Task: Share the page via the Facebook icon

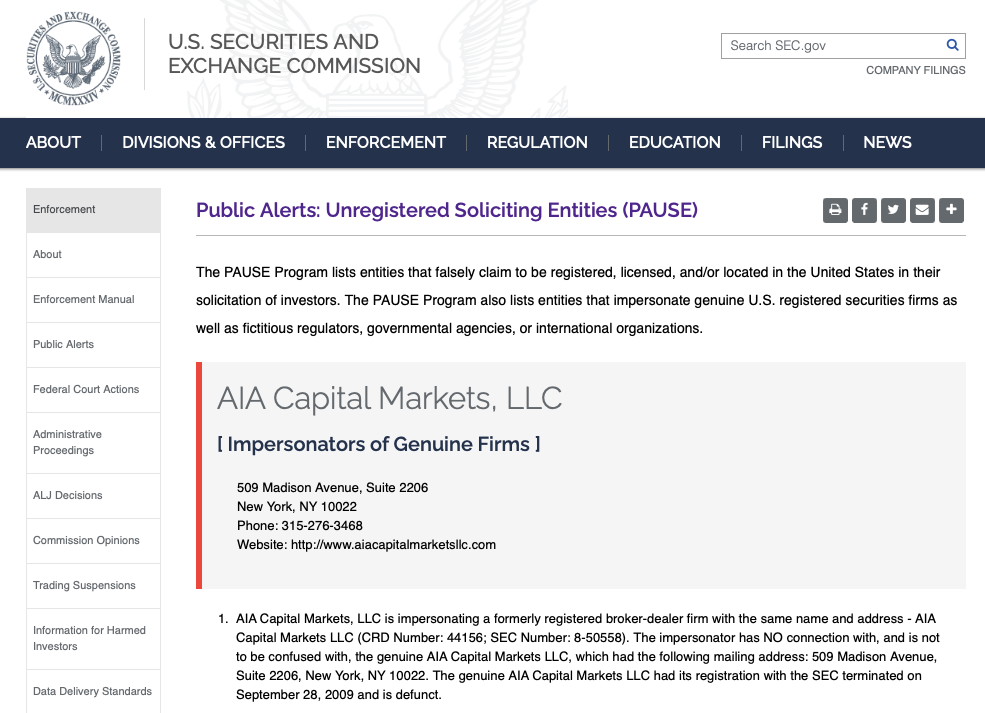Action: 864,210
